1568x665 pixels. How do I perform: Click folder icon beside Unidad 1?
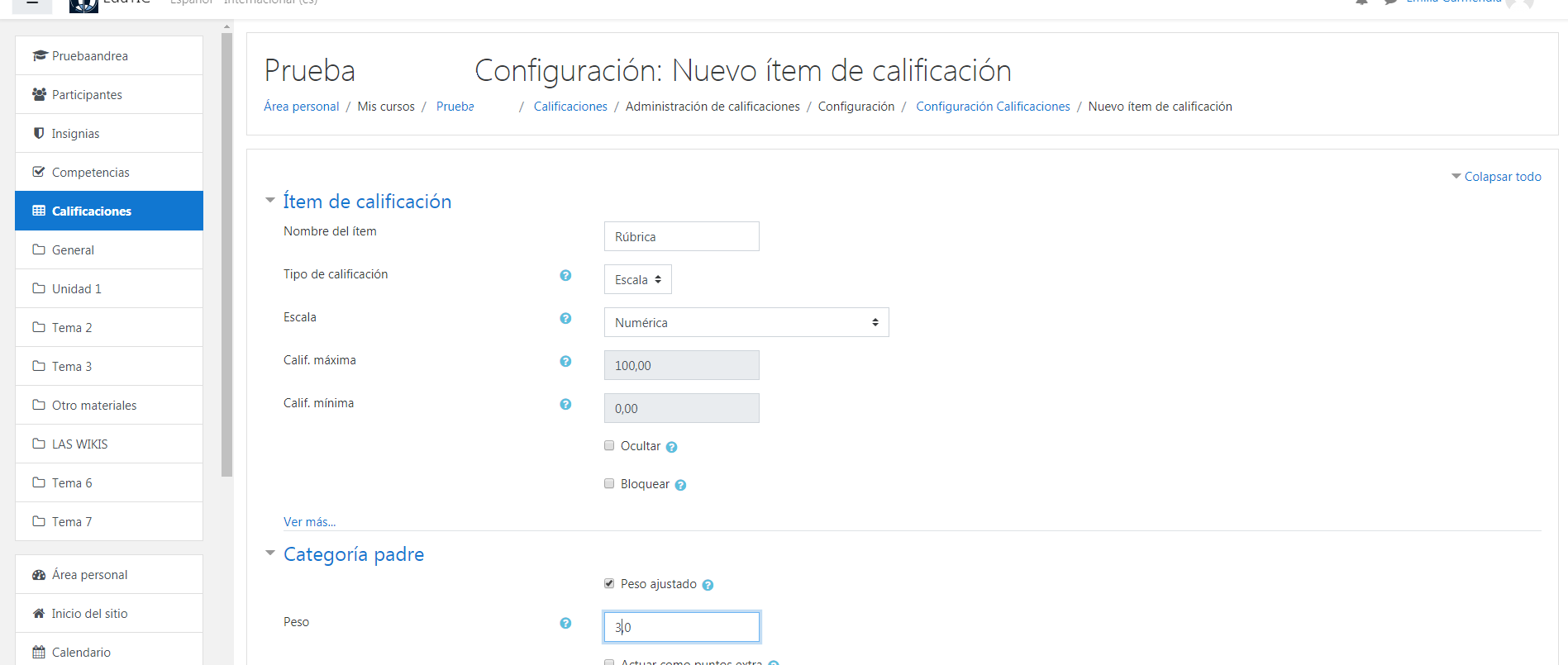[39, 288]
